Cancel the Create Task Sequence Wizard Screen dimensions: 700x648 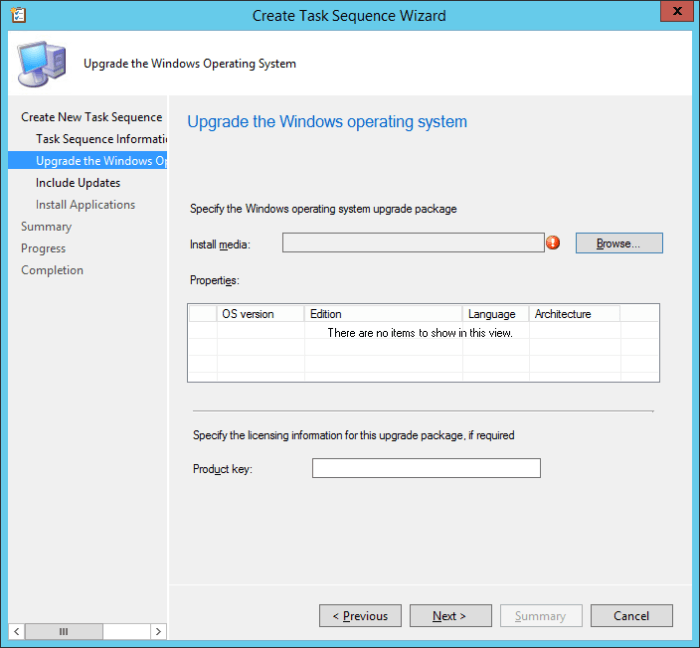coord(631,616)
